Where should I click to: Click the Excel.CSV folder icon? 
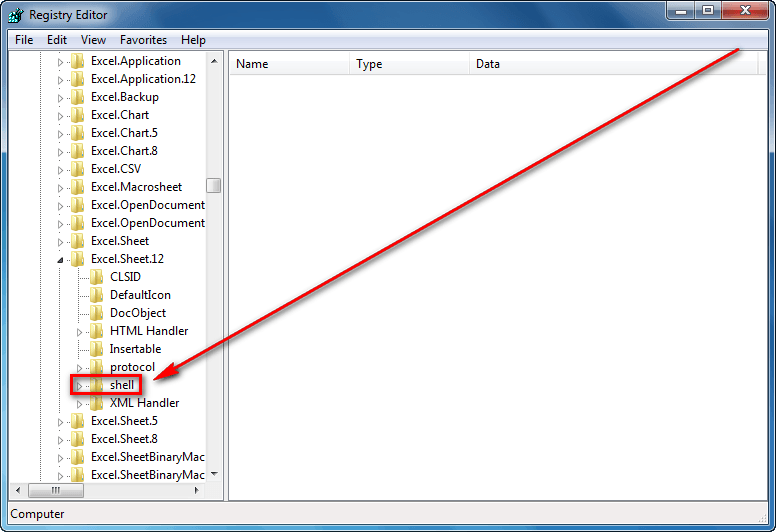77,169
